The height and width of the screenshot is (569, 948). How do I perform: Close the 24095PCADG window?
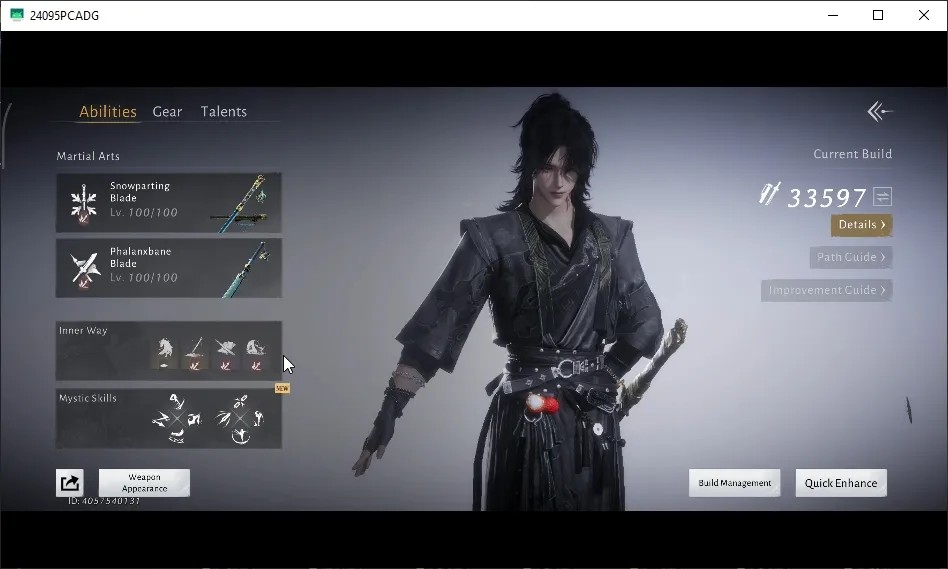924,15
